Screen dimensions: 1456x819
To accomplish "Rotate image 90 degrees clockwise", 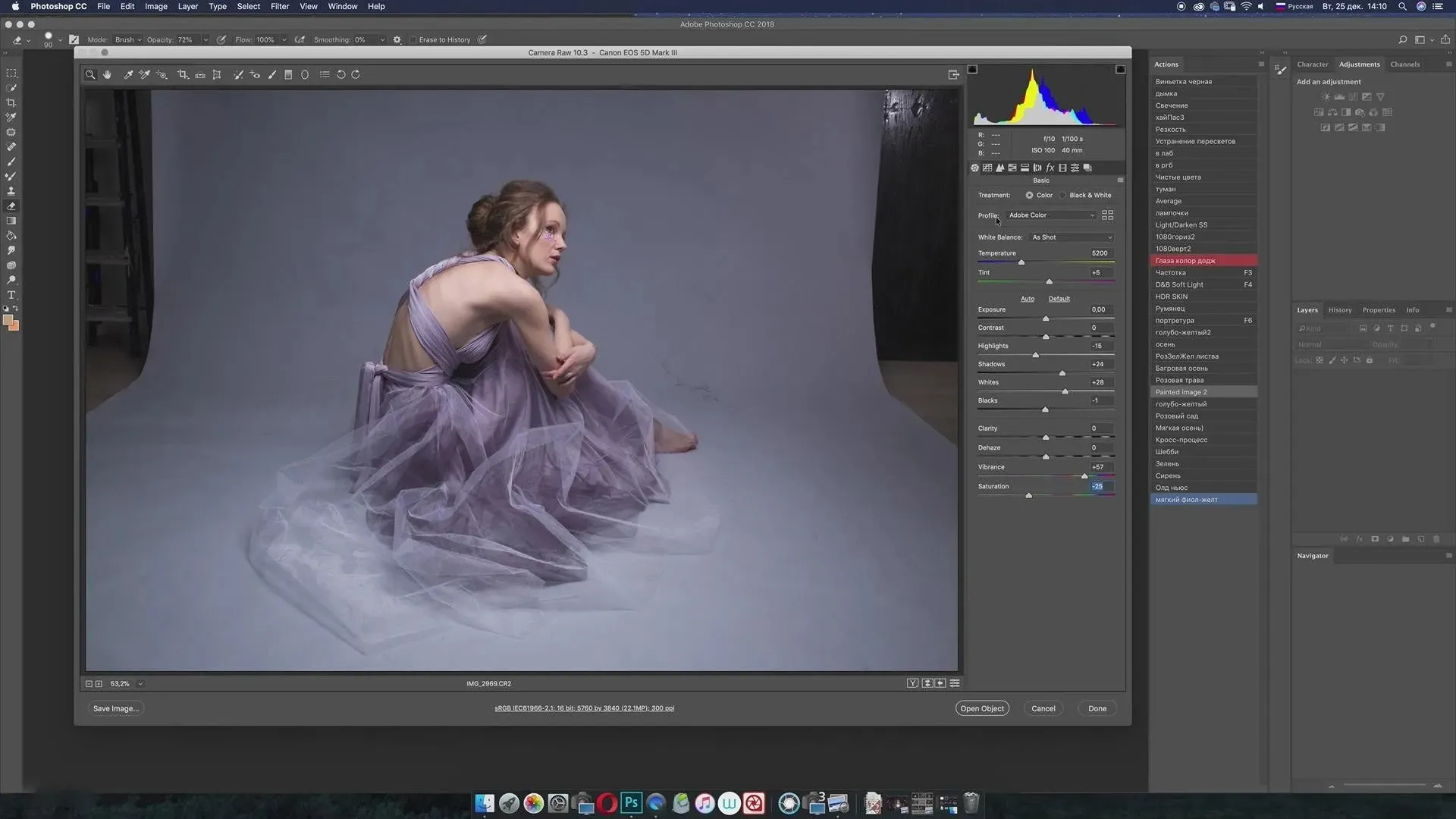I will [x=356, y=74].
